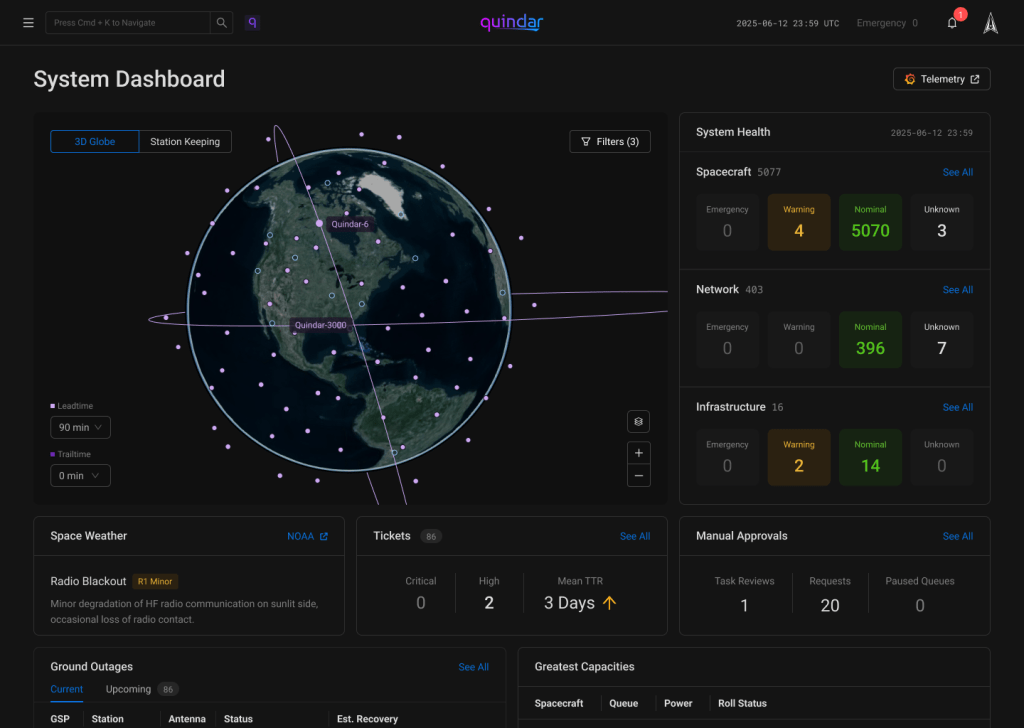Zoom in on the globe
The height and width of the screenshot is (728, 1024).
[639, 452]
